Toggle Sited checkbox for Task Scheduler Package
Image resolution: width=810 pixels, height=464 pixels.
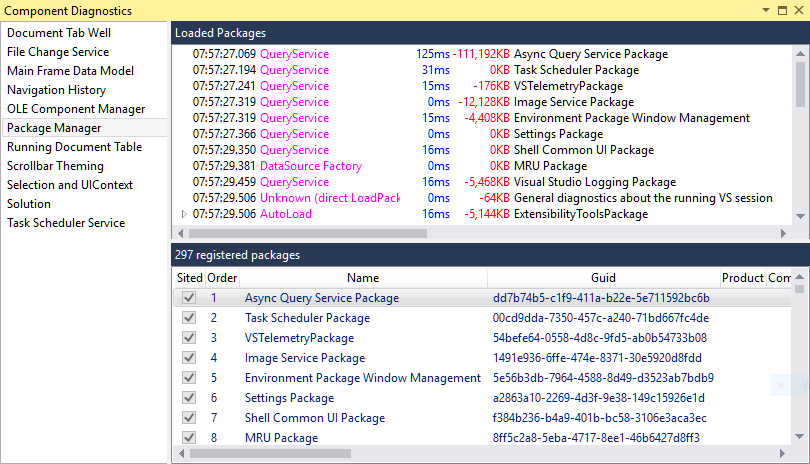[x=189, y=318]
